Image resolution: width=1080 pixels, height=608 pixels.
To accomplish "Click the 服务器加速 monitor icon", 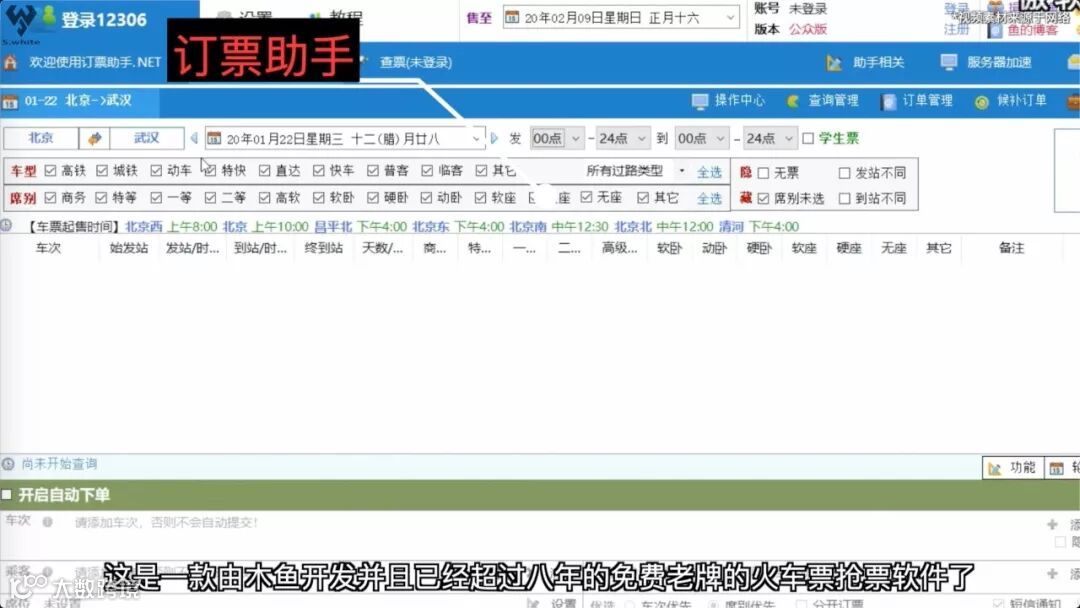I will 949,63.
